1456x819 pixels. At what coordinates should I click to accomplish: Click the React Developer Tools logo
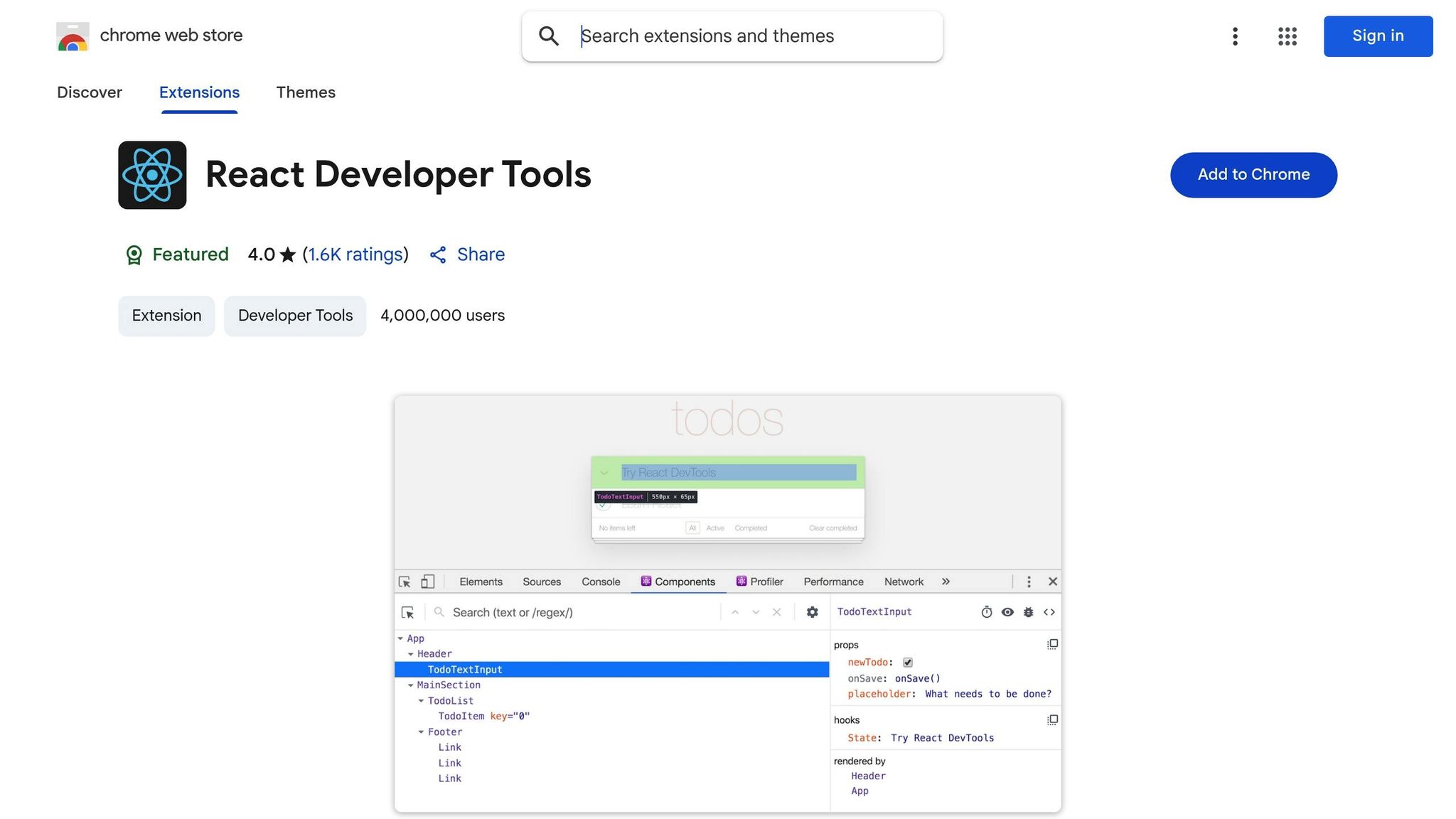pyautogui.click(x=152, y=175)
